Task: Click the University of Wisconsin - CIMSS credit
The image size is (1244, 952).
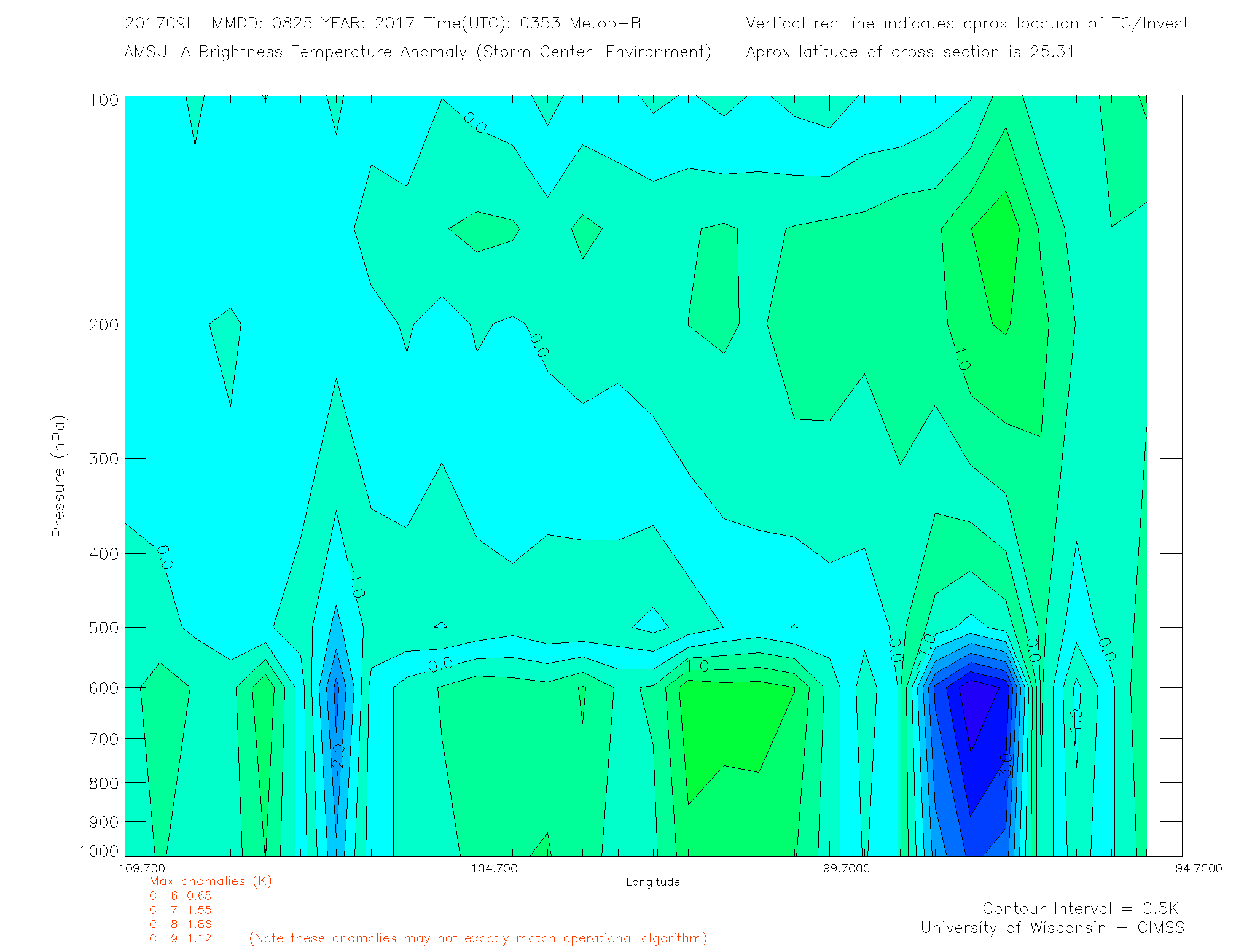Action: point(1052,928)
